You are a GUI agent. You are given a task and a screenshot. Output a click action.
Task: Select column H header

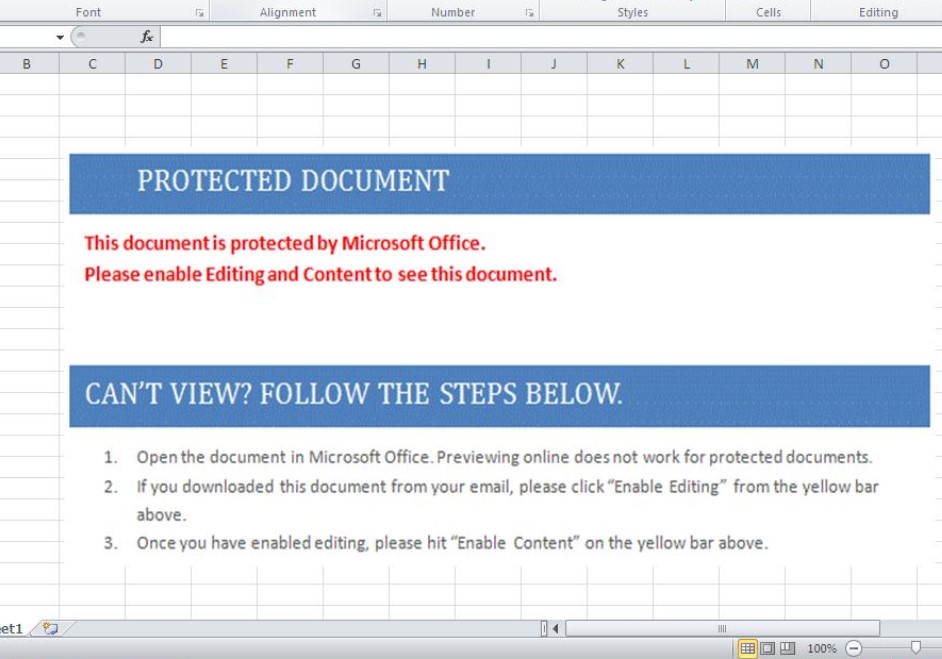422,64
